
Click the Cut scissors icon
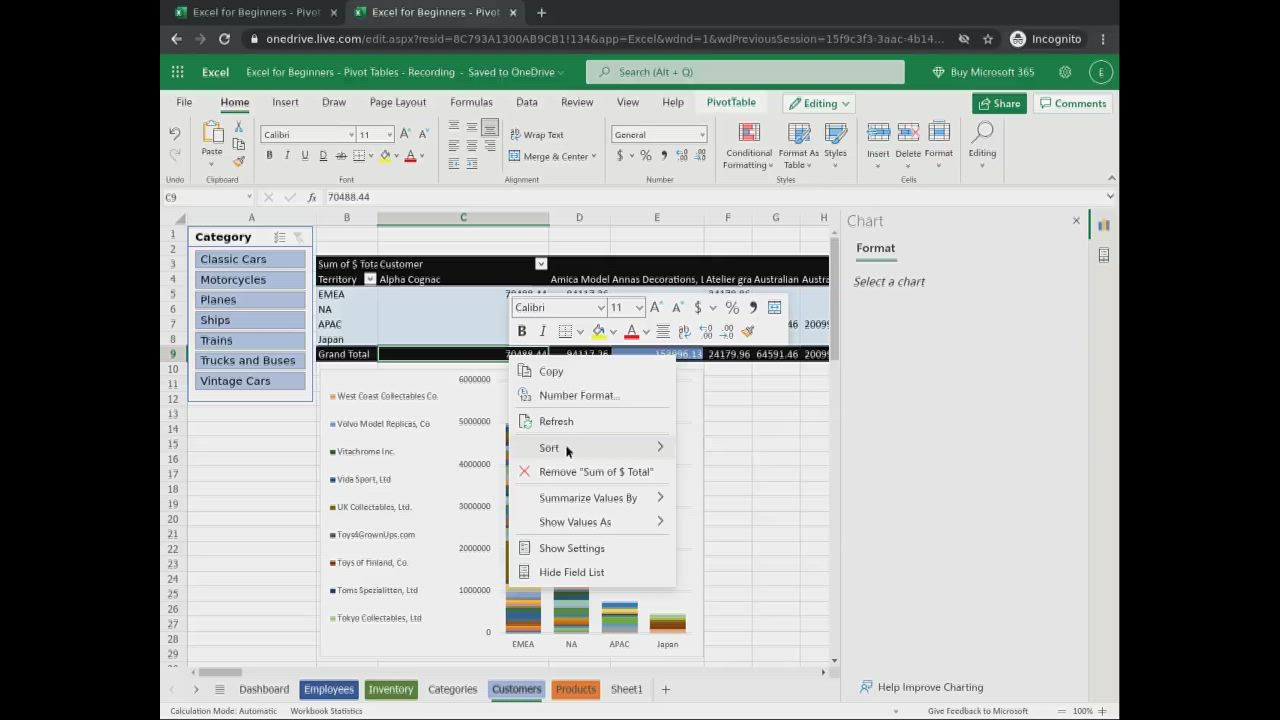[238, 127]
